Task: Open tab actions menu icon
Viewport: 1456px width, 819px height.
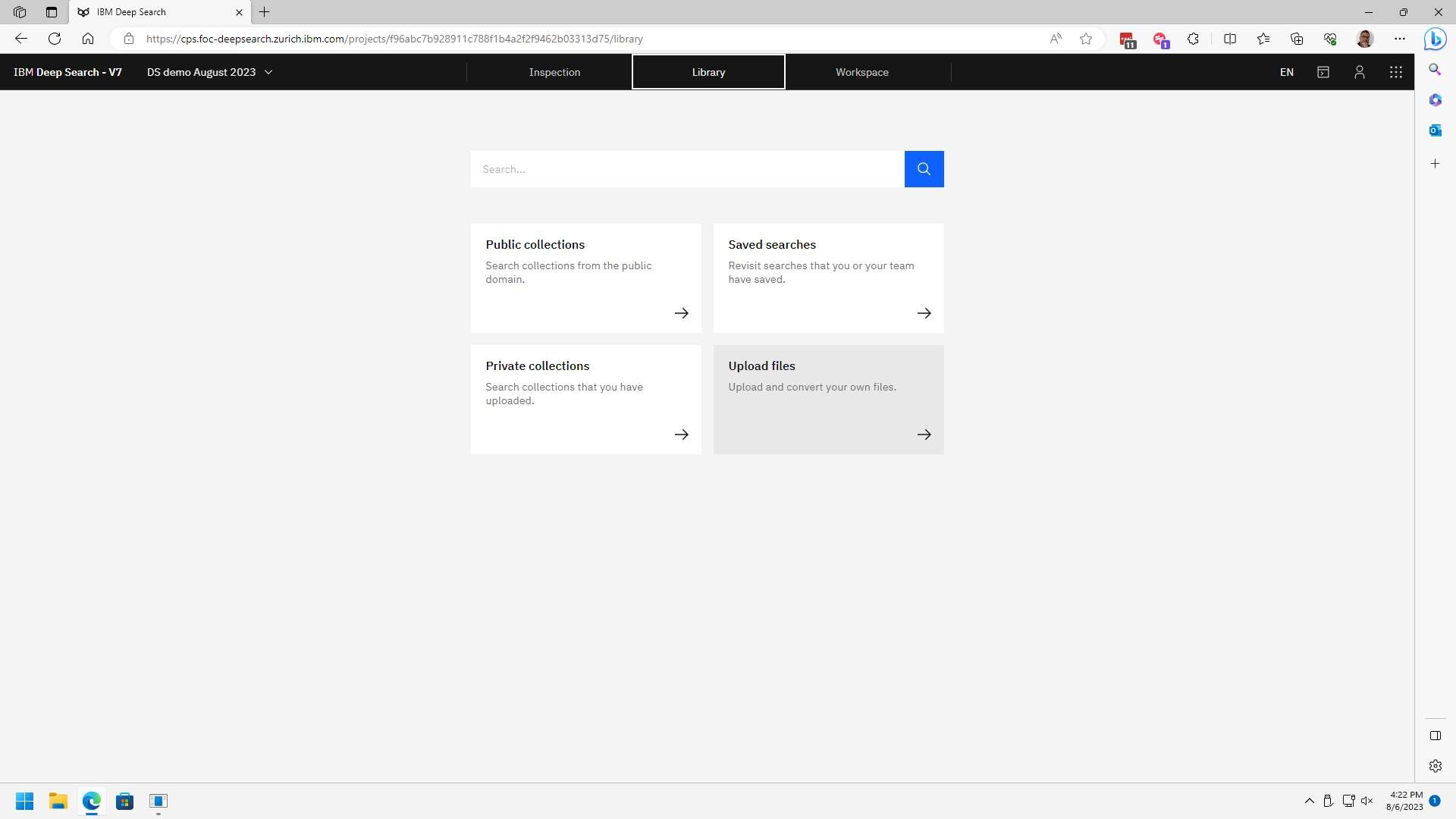Action: (52, 12)
